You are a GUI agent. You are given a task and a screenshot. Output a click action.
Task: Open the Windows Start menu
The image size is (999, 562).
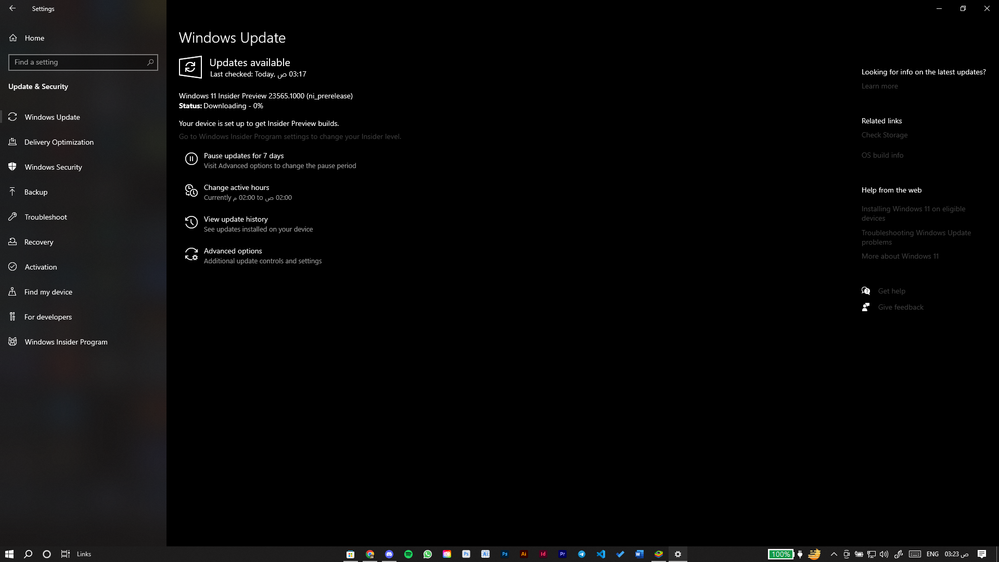click(x=9, y=554)
